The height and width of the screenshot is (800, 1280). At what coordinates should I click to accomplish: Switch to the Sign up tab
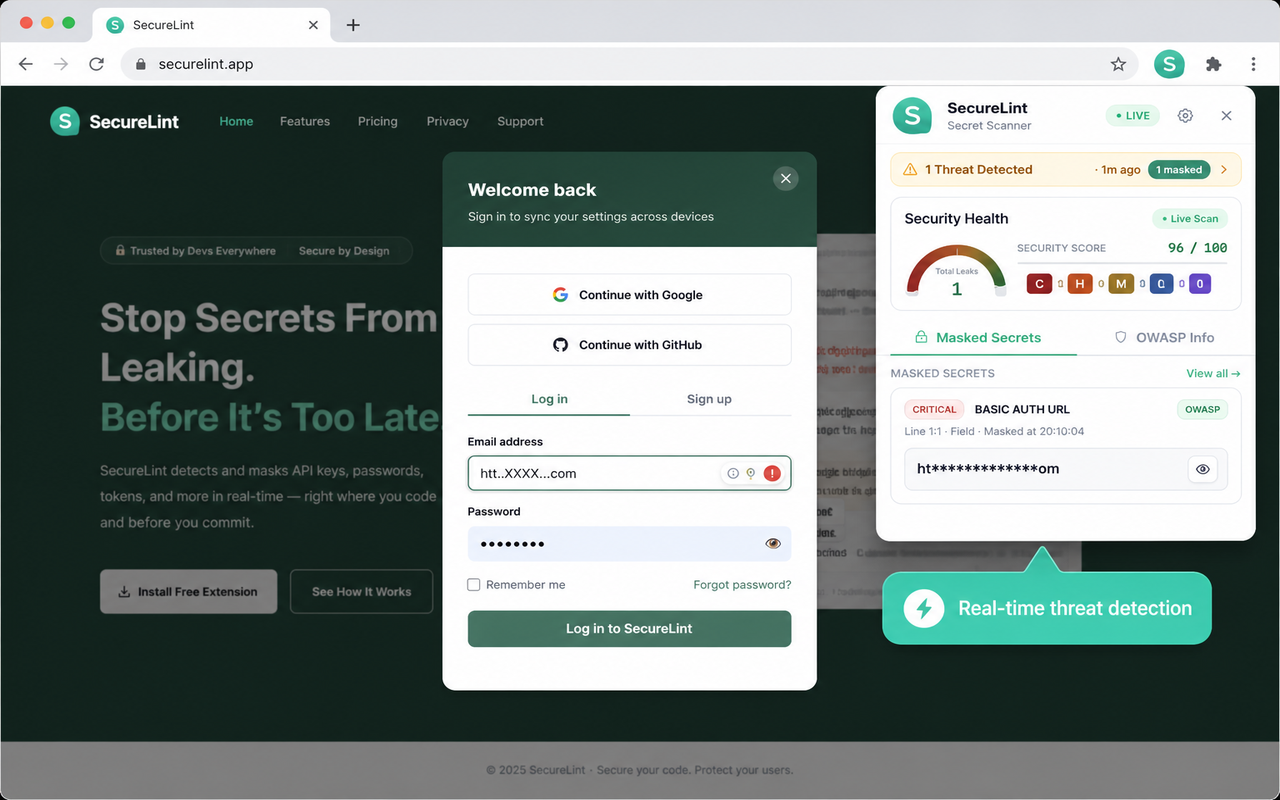[x=709, y=399]
